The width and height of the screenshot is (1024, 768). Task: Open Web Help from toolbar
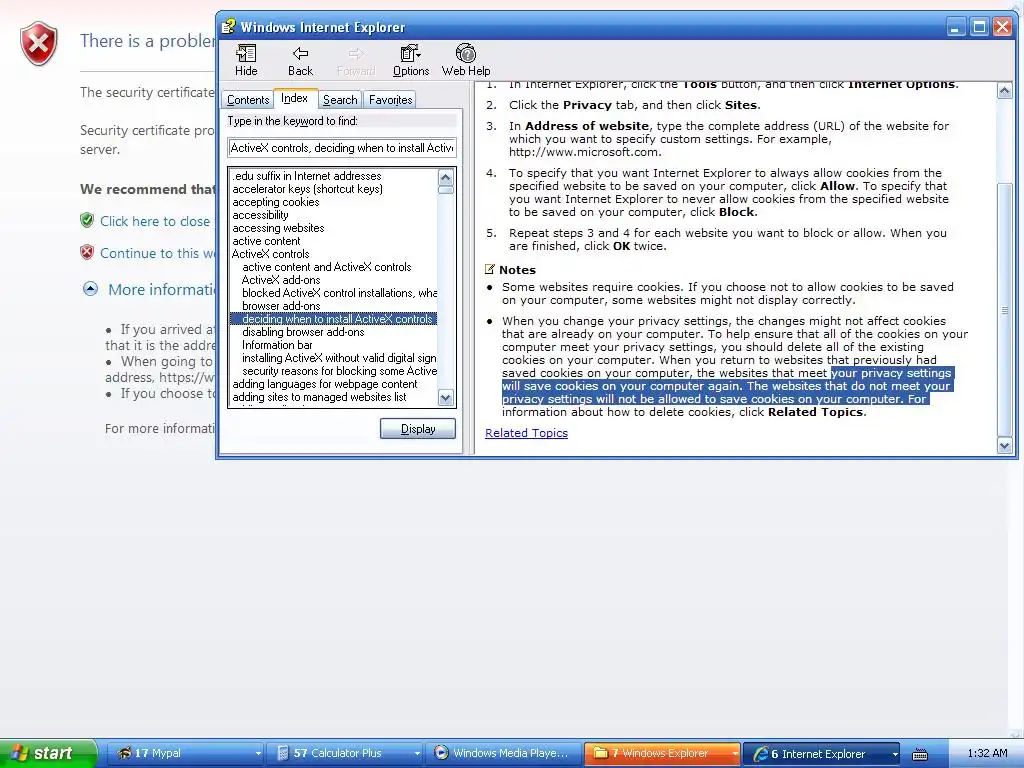(x=466, y=60)
